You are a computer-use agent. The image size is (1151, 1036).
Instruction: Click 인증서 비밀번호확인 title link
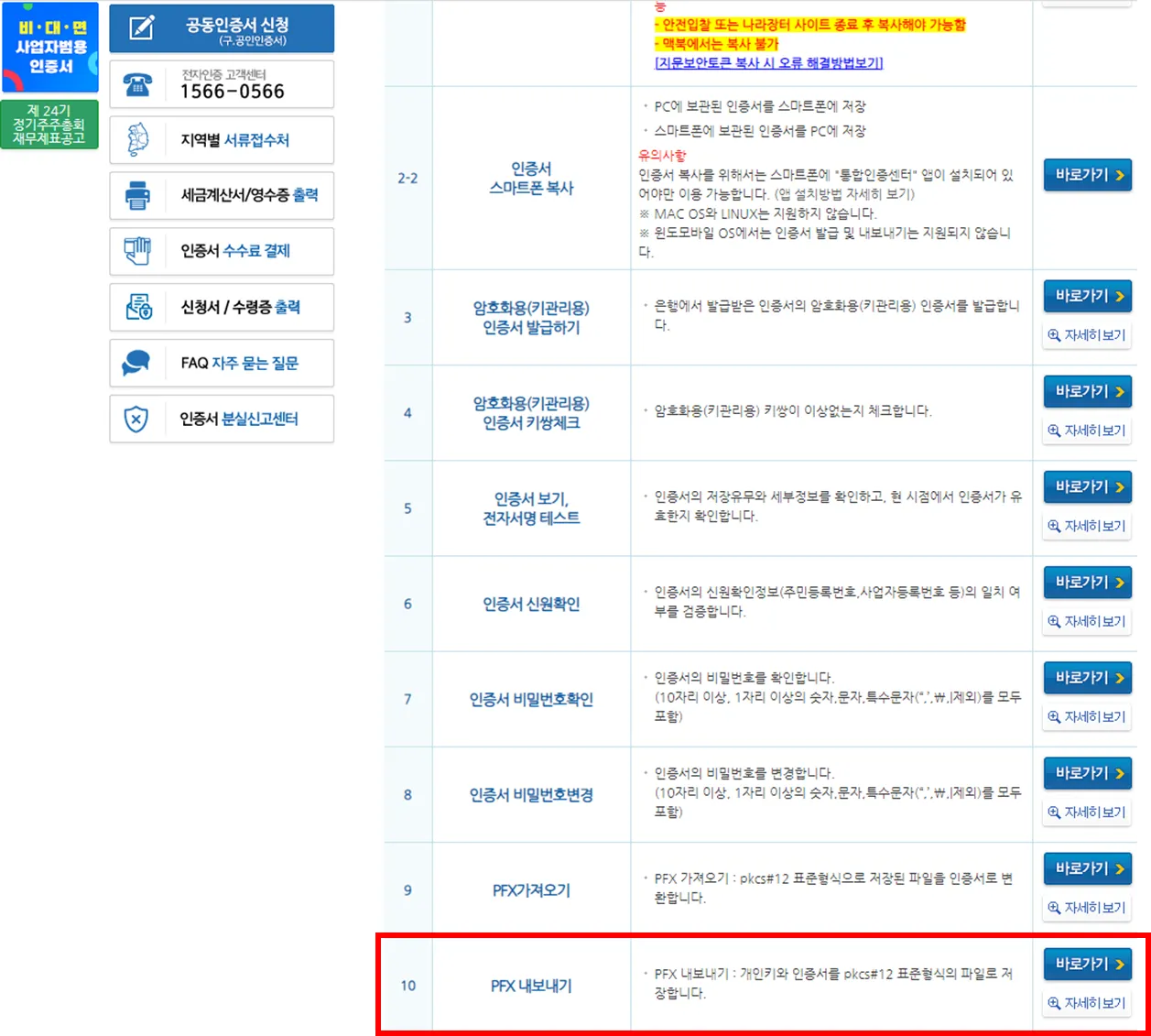point(531,699)
